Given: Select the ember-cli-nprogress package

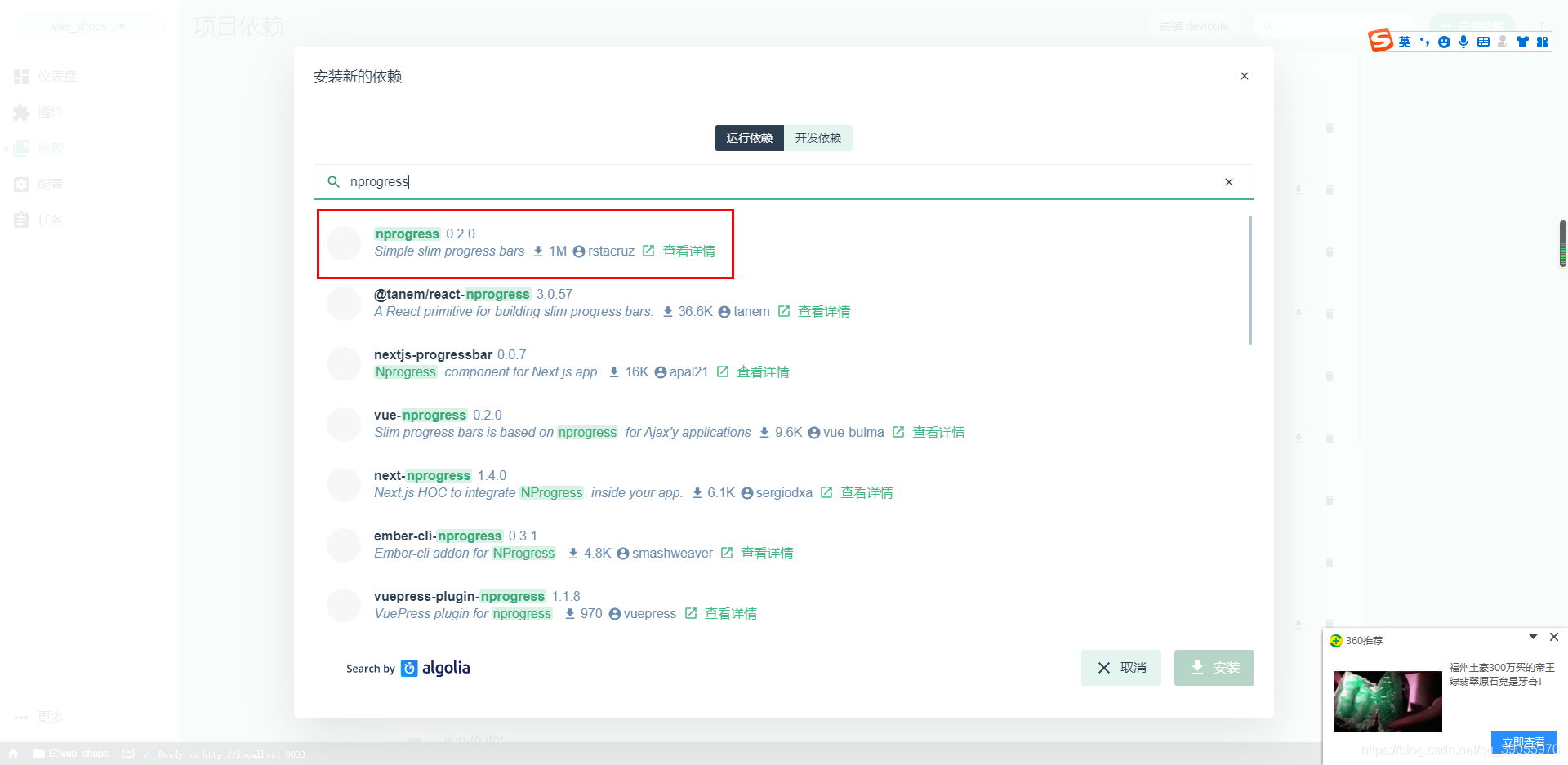Looking at the screenshot, I should [438, 536].
